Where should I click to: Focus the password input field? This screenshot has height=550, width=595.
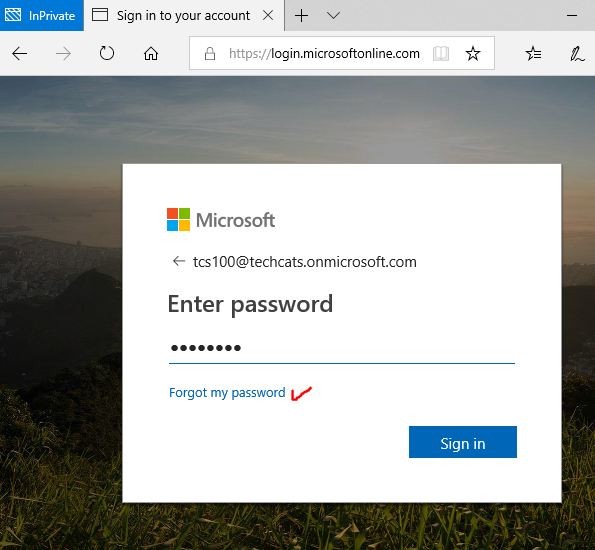342,348
